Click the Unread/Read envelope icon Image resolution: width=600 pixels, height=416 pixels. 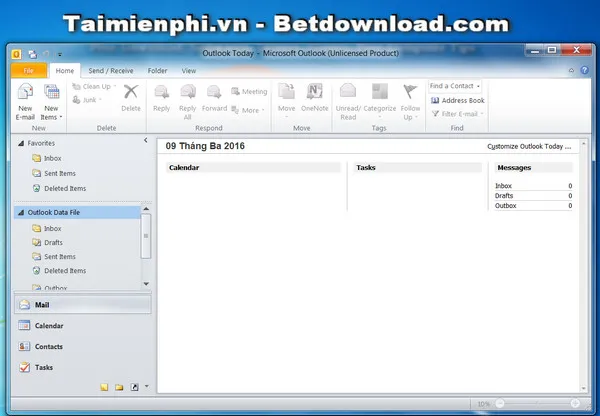coord(348,98)
